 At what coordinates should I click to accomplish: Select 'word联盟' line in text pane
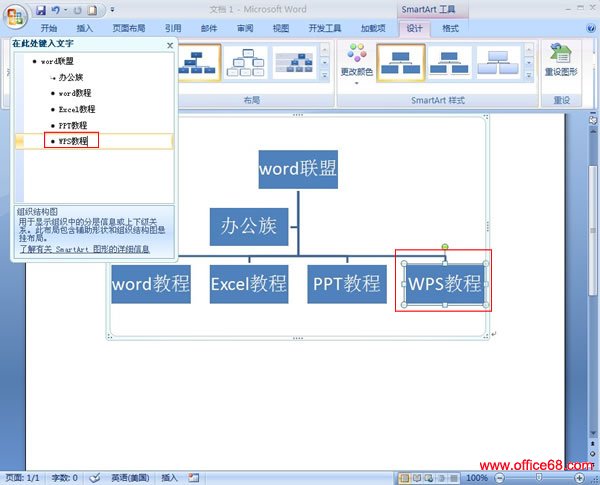[x=57, y=61]
